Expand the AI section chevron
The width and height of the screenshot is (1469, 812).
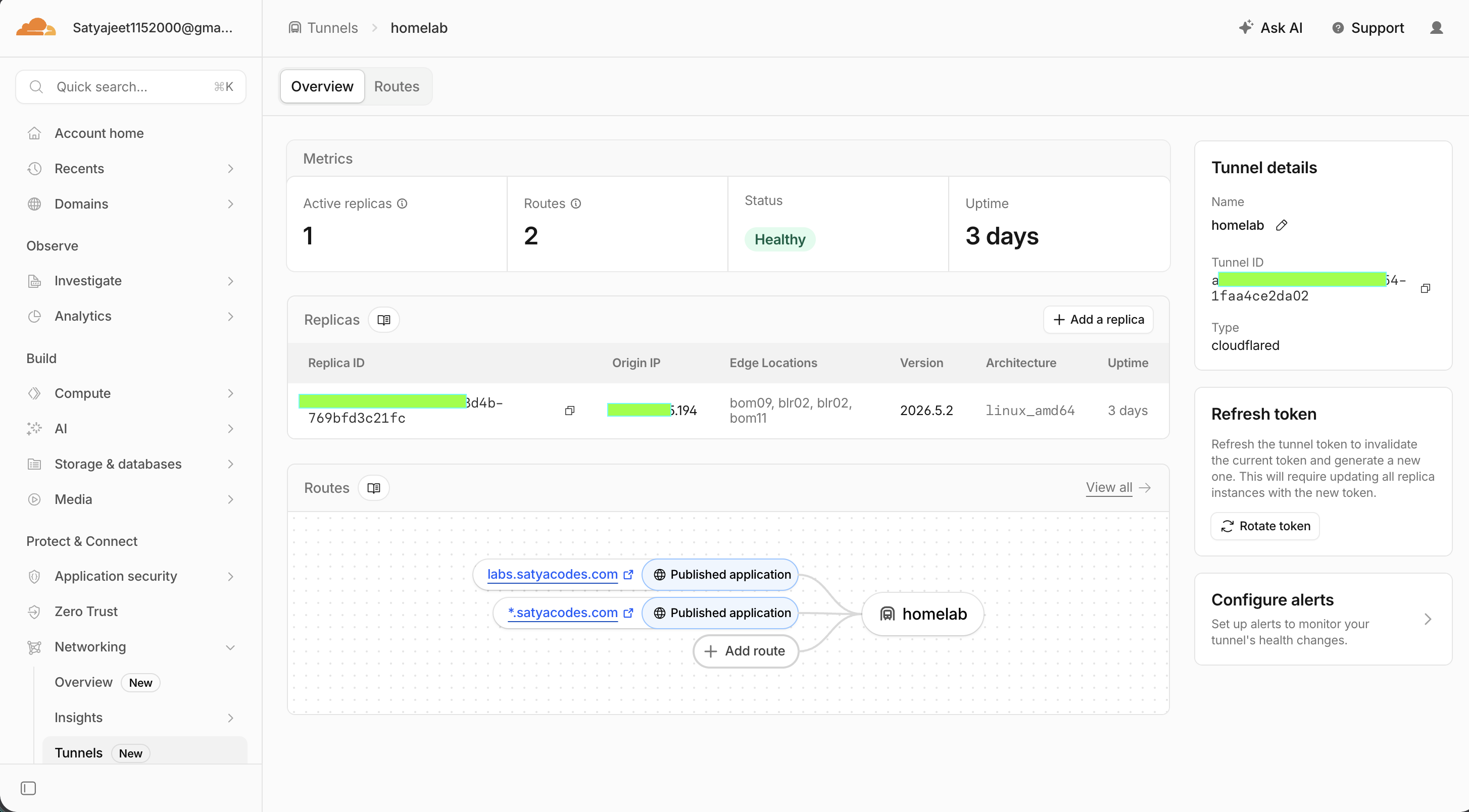pos(230,429)
